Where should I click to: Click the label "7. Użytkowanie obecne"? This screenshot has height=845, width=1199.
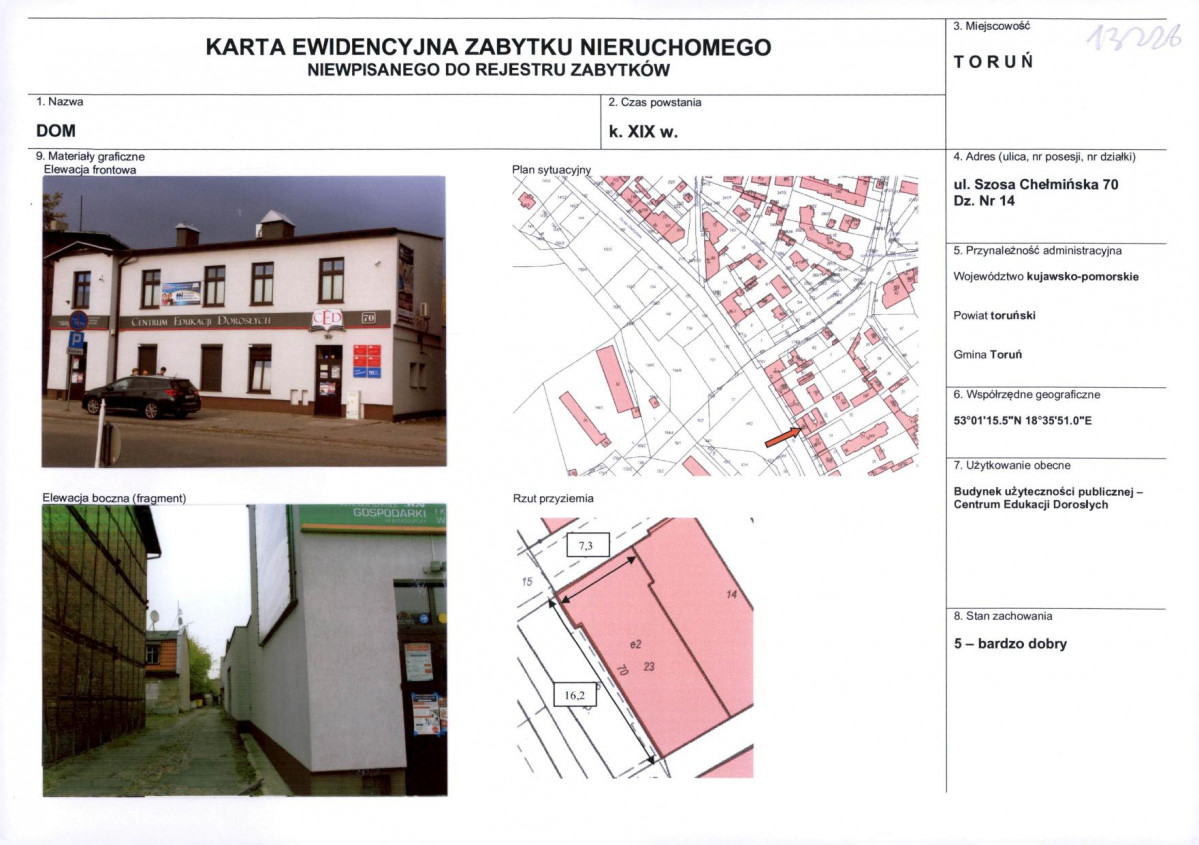pyautogui.click(x=1012, y=465)
